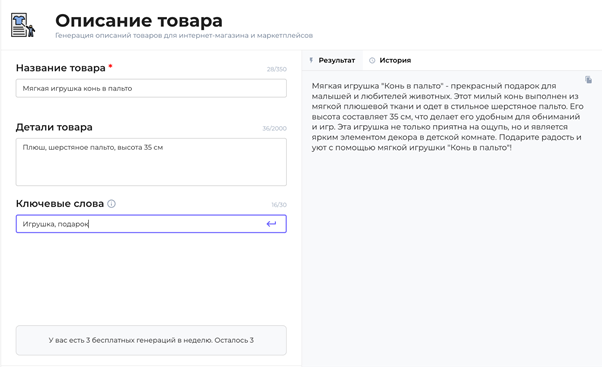Click the 16/30 keyword counter
The width and height of the screenshot is (602, 367).
point(279,205)
